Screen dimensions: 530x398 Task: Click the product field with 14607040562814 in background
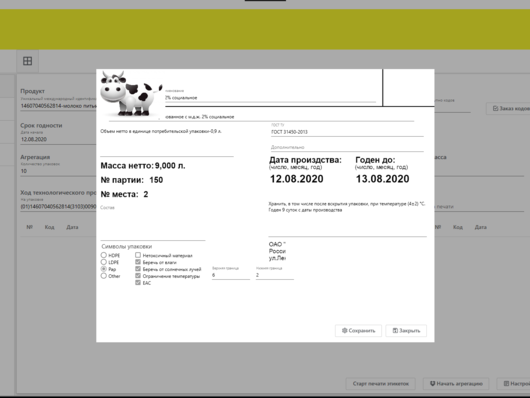58,106
